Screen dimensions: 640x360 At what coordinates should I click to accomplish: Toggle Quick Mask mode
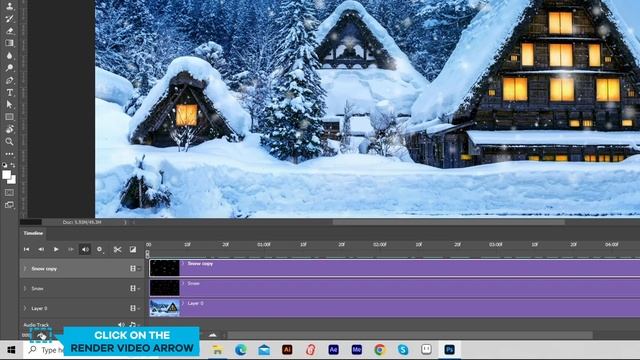tap(9, 193)
